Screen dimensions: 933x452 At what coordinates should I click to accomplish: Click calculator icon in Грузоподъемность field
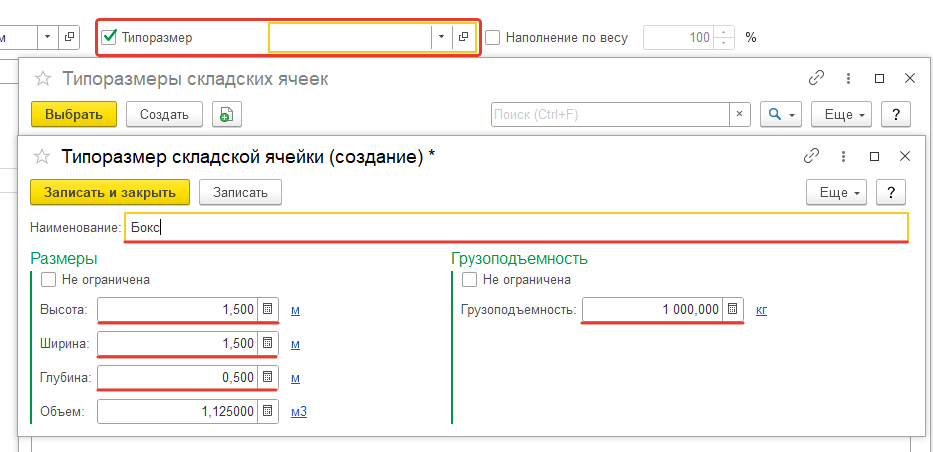tap(732, 310)
